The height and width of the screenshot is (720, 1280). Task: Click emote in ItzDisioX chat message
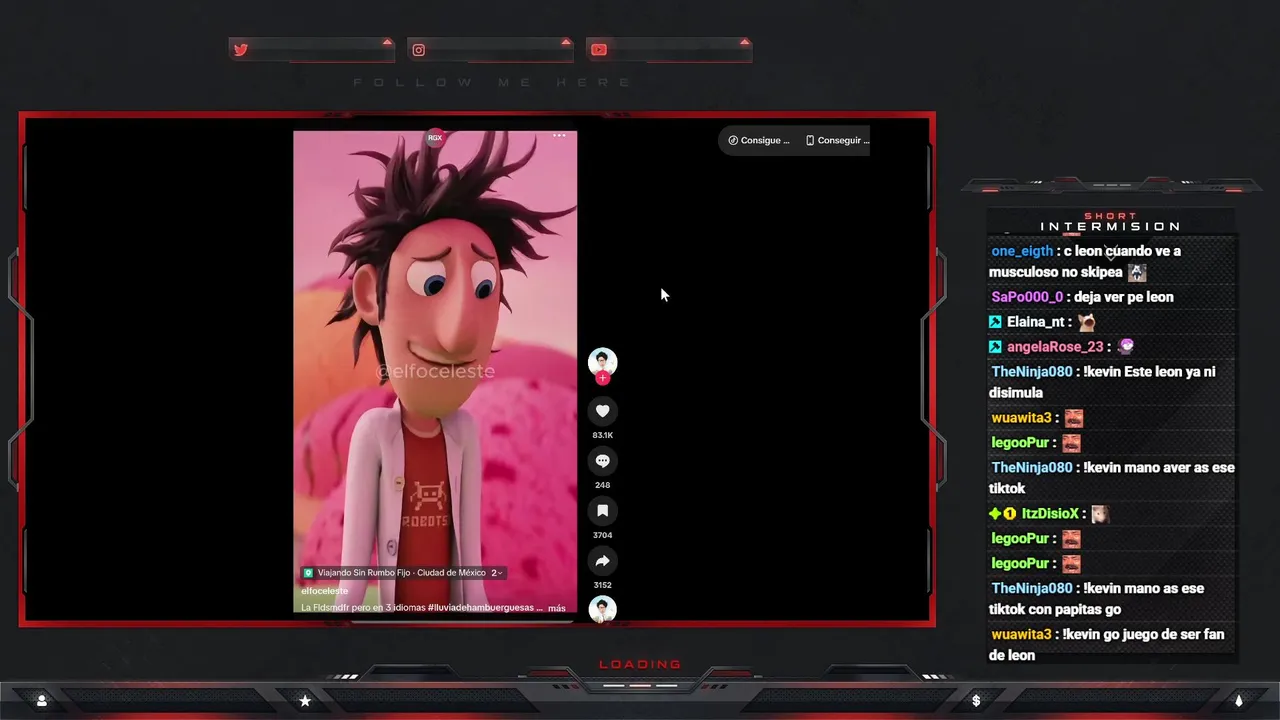click(x=1100, y=514)
